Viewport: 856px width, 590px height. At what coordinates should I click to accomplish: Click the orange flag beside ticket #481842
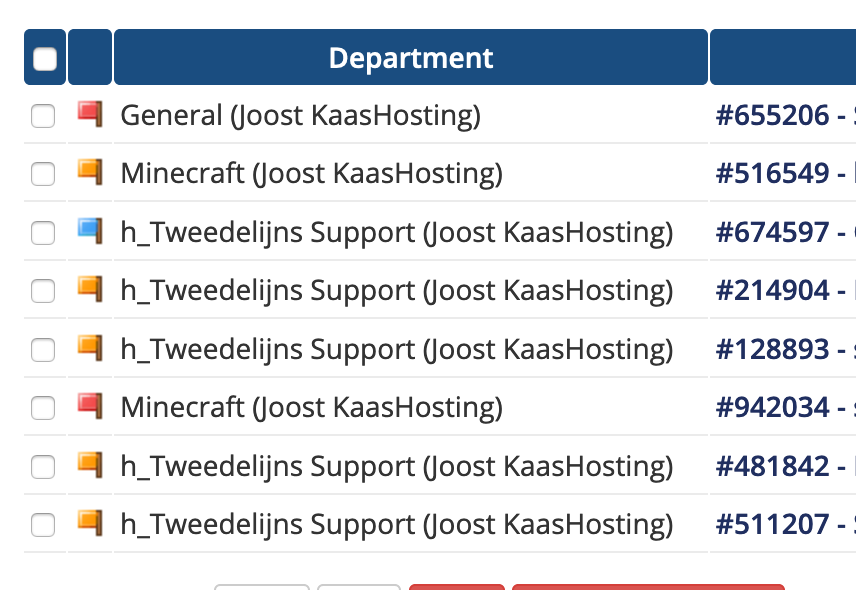click(x=90, y=464)
